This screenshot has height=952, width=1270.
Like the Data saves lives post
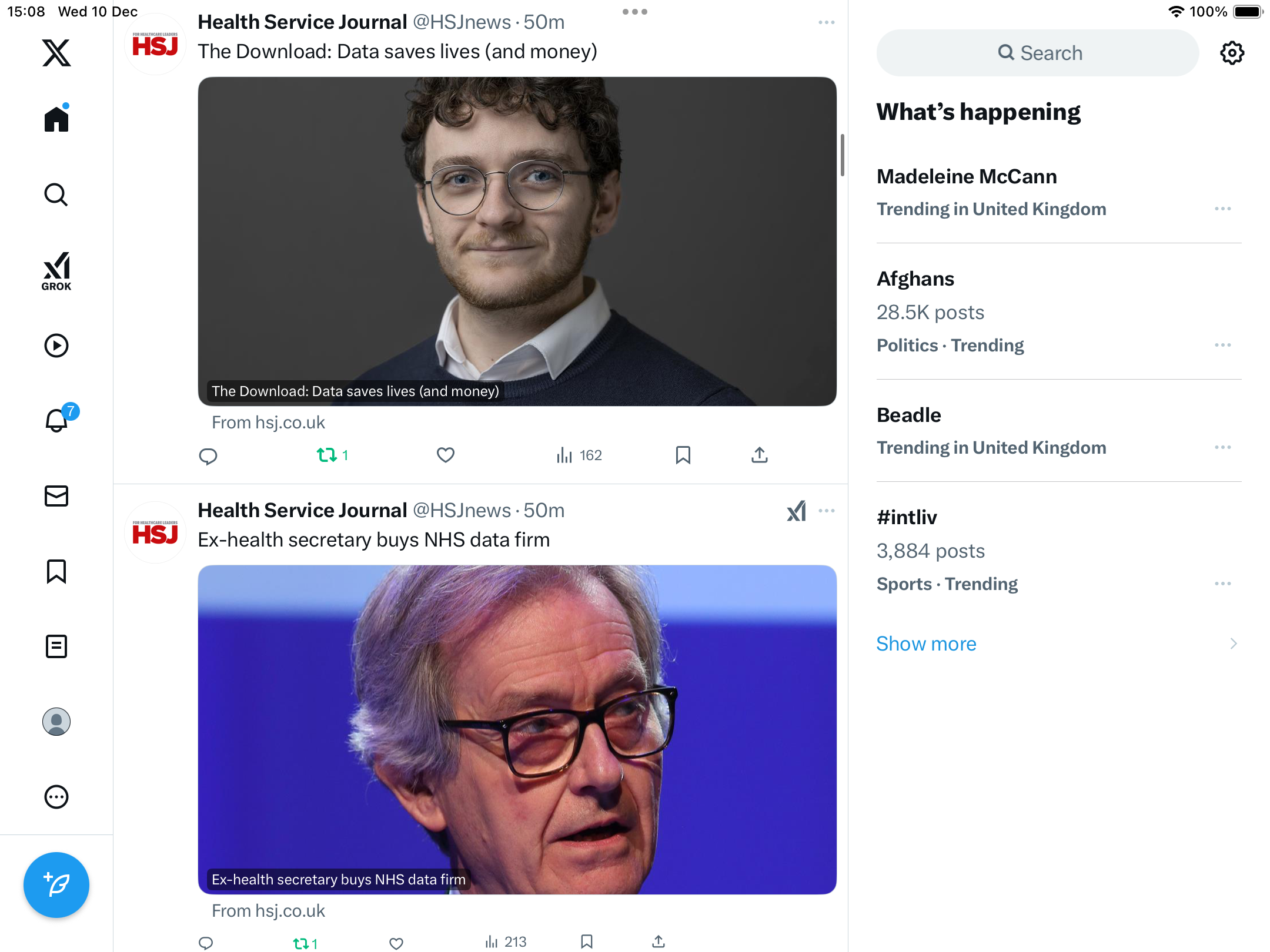[x=446, y=455]
